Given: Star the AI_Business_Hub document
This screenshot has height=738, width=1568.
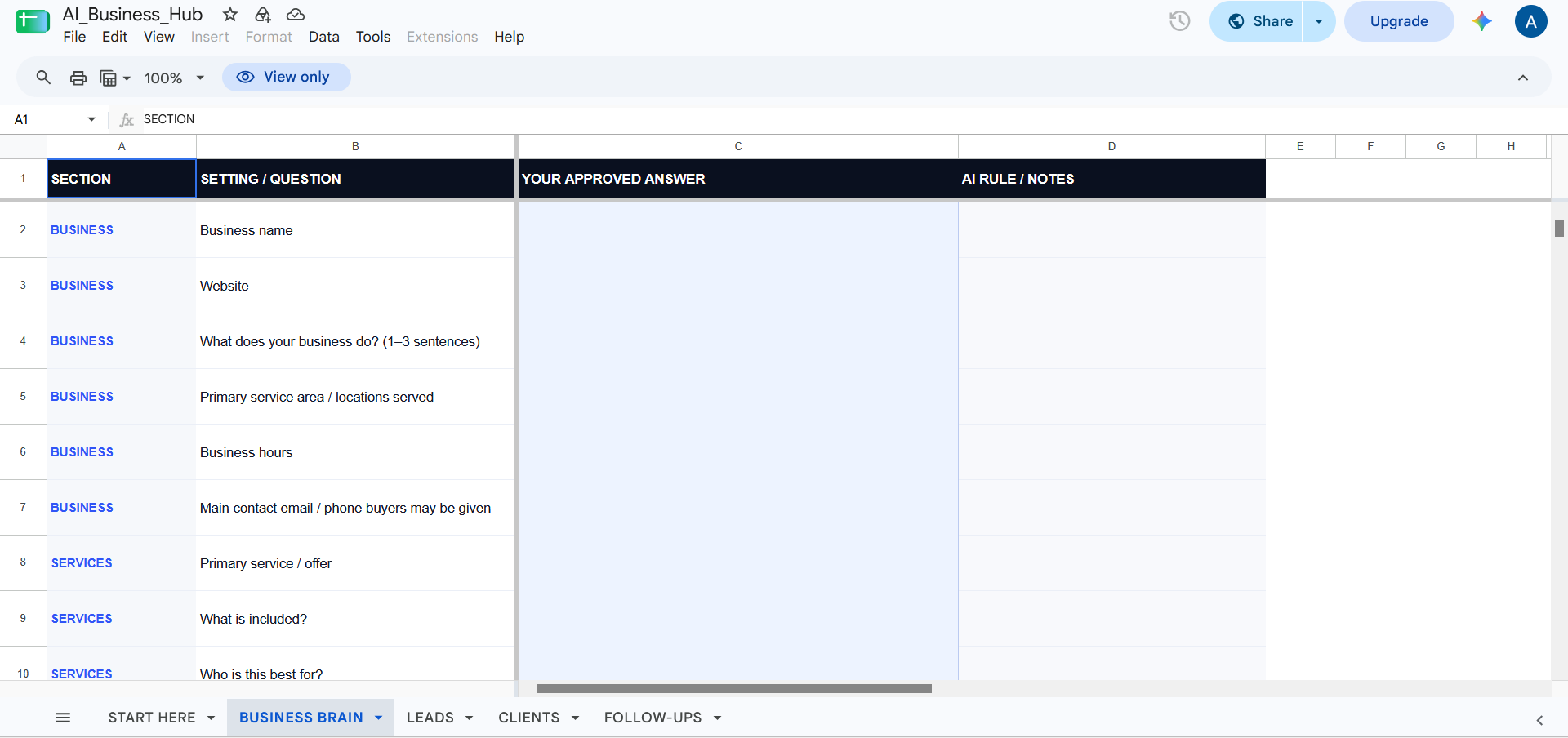Looking at the screenshot, I should point(230,14).
